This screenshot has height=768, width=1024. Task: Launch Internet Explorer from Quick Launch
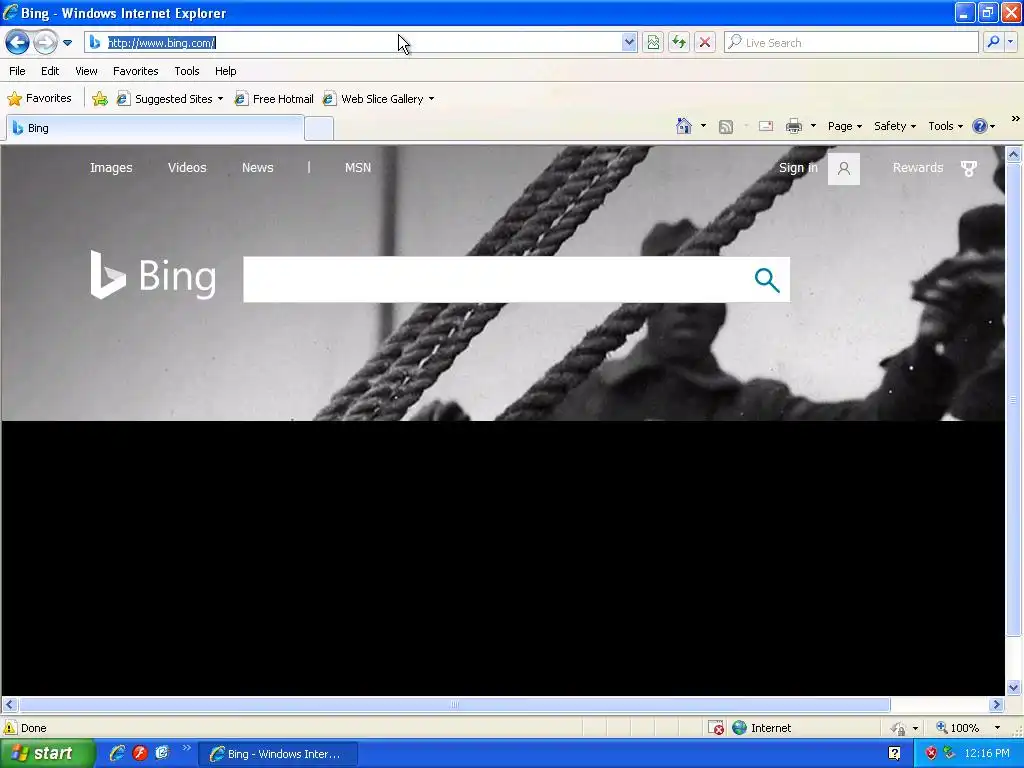pyautogui.click(x=118, y=753)
